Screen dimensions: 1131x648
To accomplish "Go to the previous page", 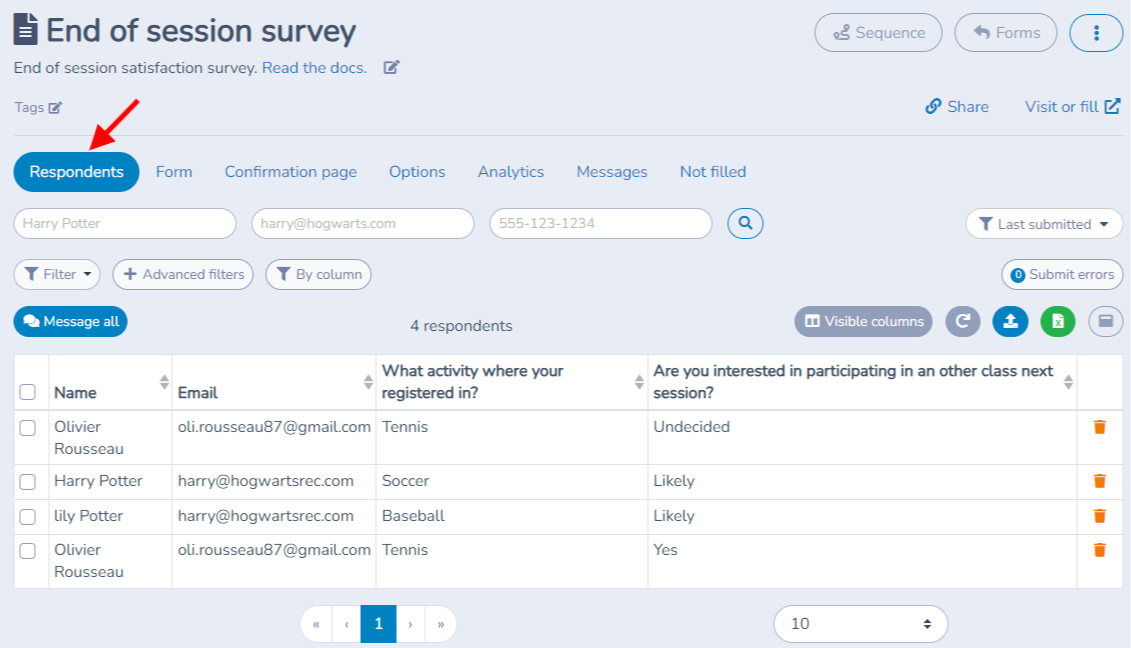I will click(347, 624).
